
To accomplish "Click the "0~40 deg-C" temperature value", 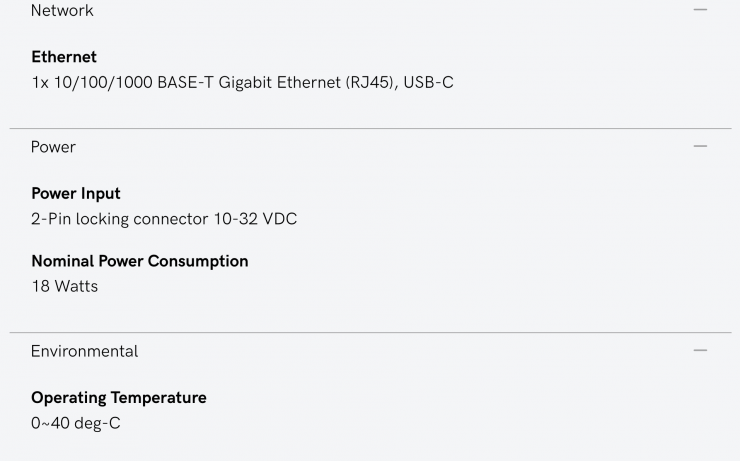I will click(76, 422).
